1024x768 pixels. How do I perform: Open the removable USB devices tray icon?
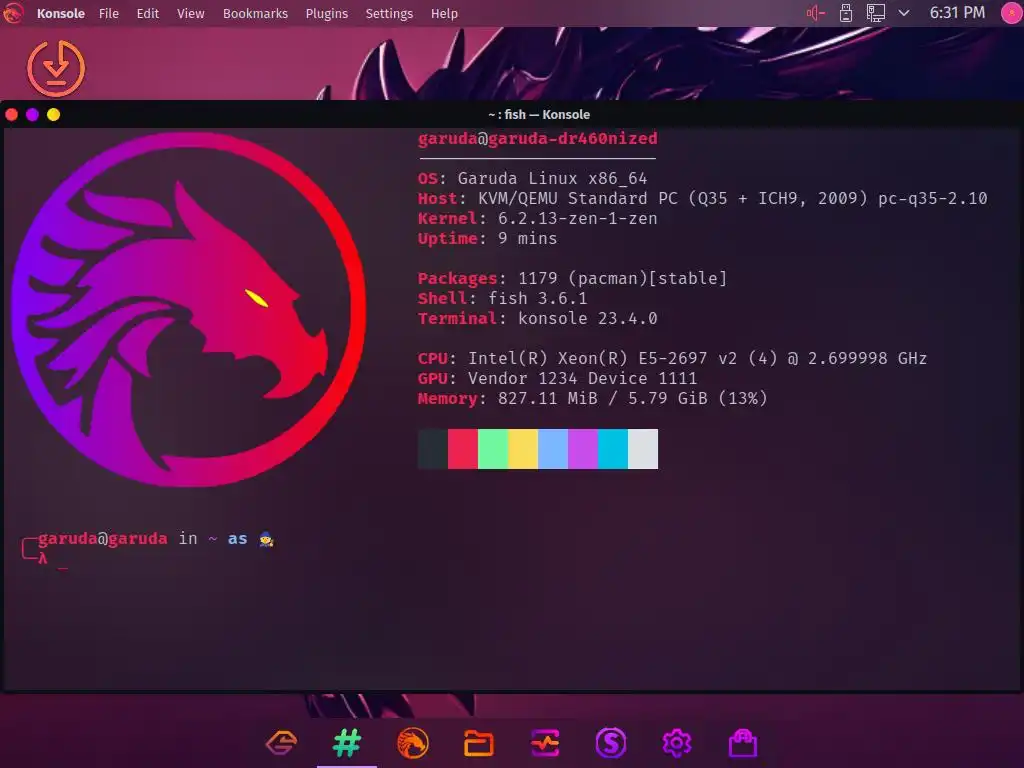[846, 13]
